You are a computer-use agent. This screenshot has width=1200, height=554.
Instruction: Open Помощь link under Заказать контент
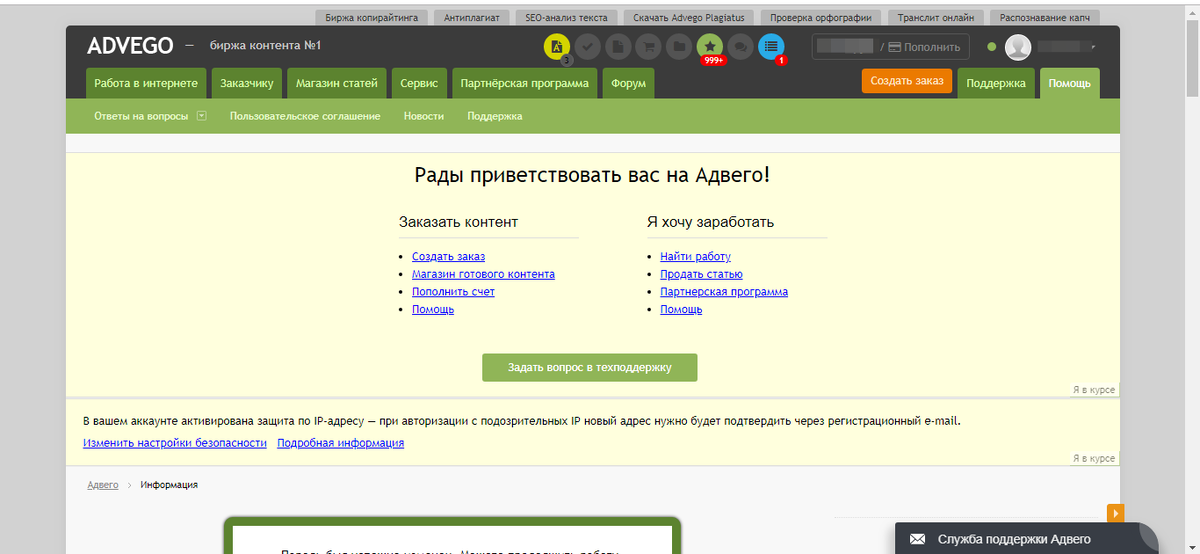433,310
